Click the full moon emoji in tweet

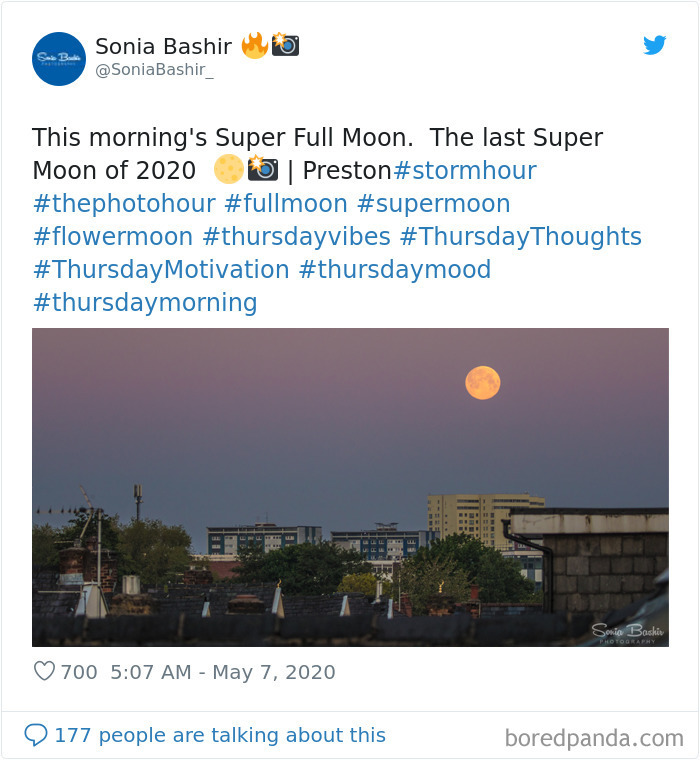229,169
